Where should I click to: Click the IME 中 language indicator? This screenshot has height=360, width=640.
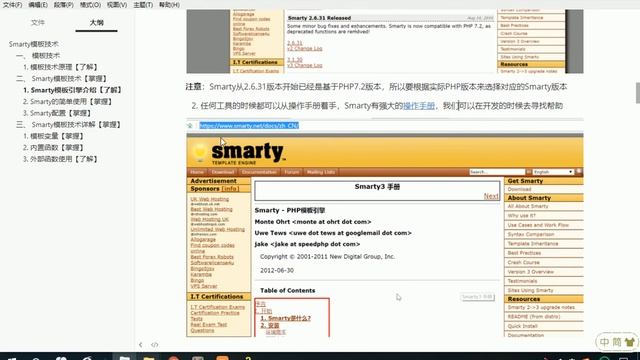tap(604, 342)
